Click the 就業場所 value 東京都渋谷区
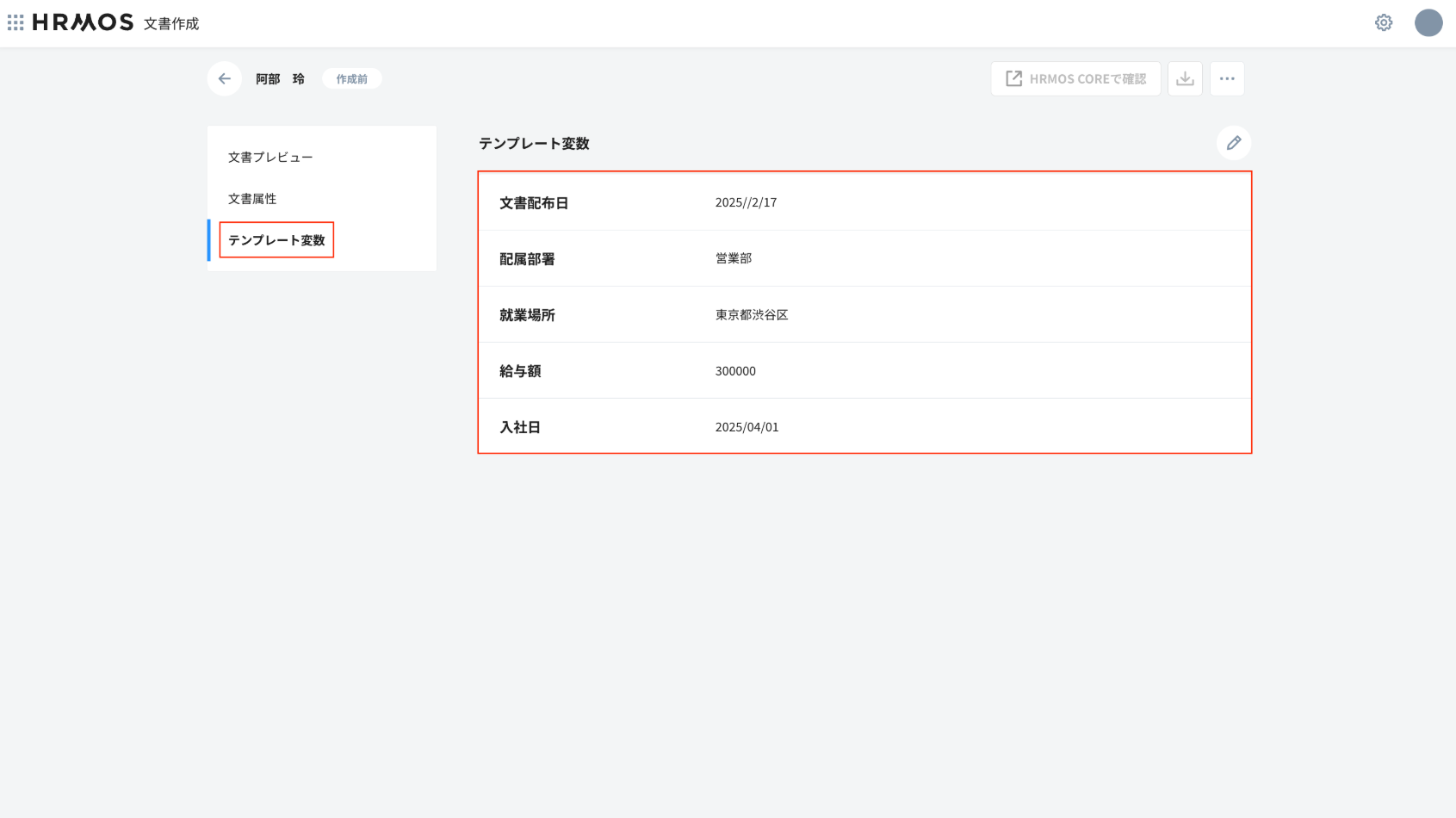The height and width of the screenshot is (818, 1456). [752, 315]
